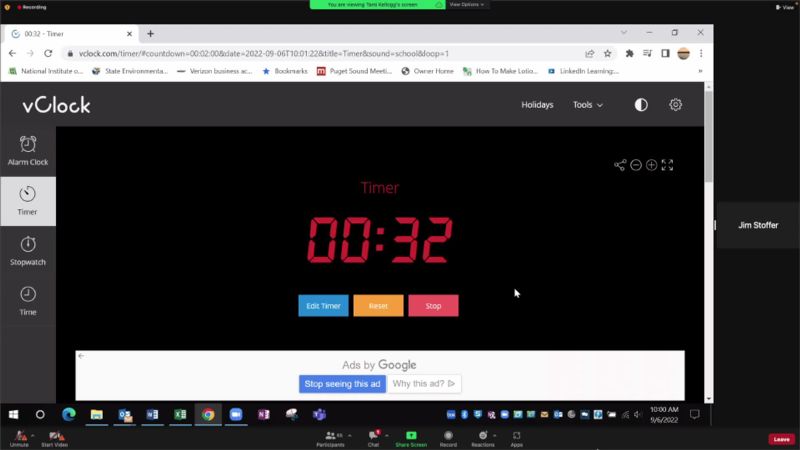The width and height of the screenshot is (800, 450).
Task: Toggle dark/light night mode icon
Action: tap(641, 105)
